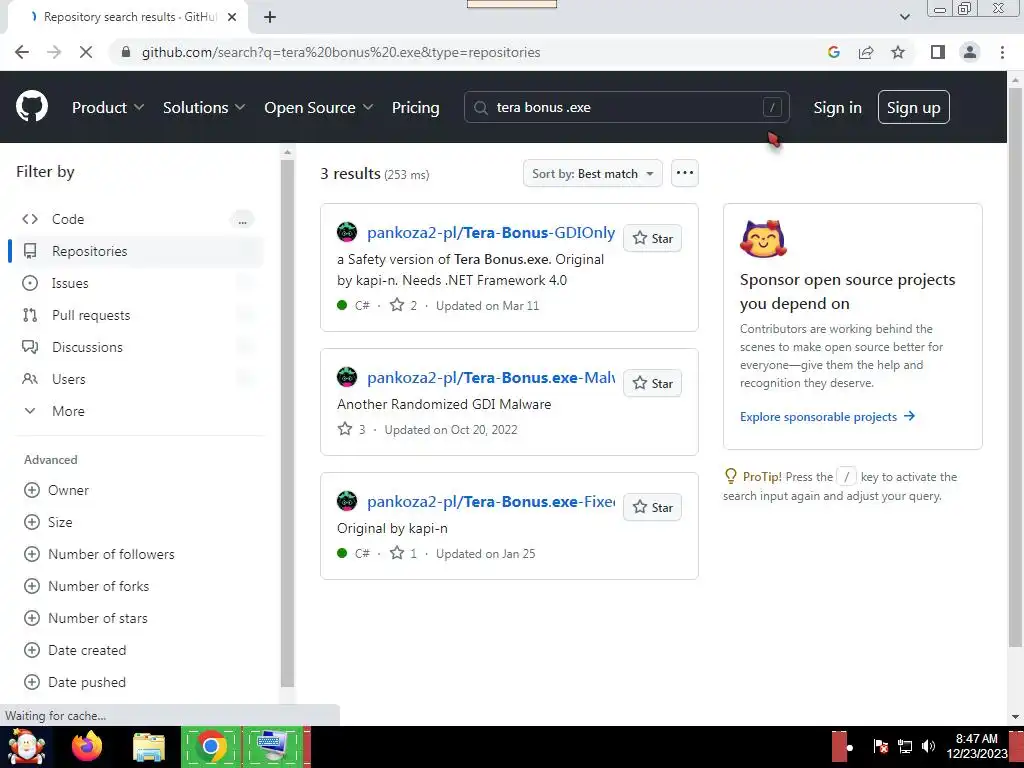The height and width of the screenshot is (768, 1024).
Task: Bookmark this page with the star icon
Action: tap(898, 52)
